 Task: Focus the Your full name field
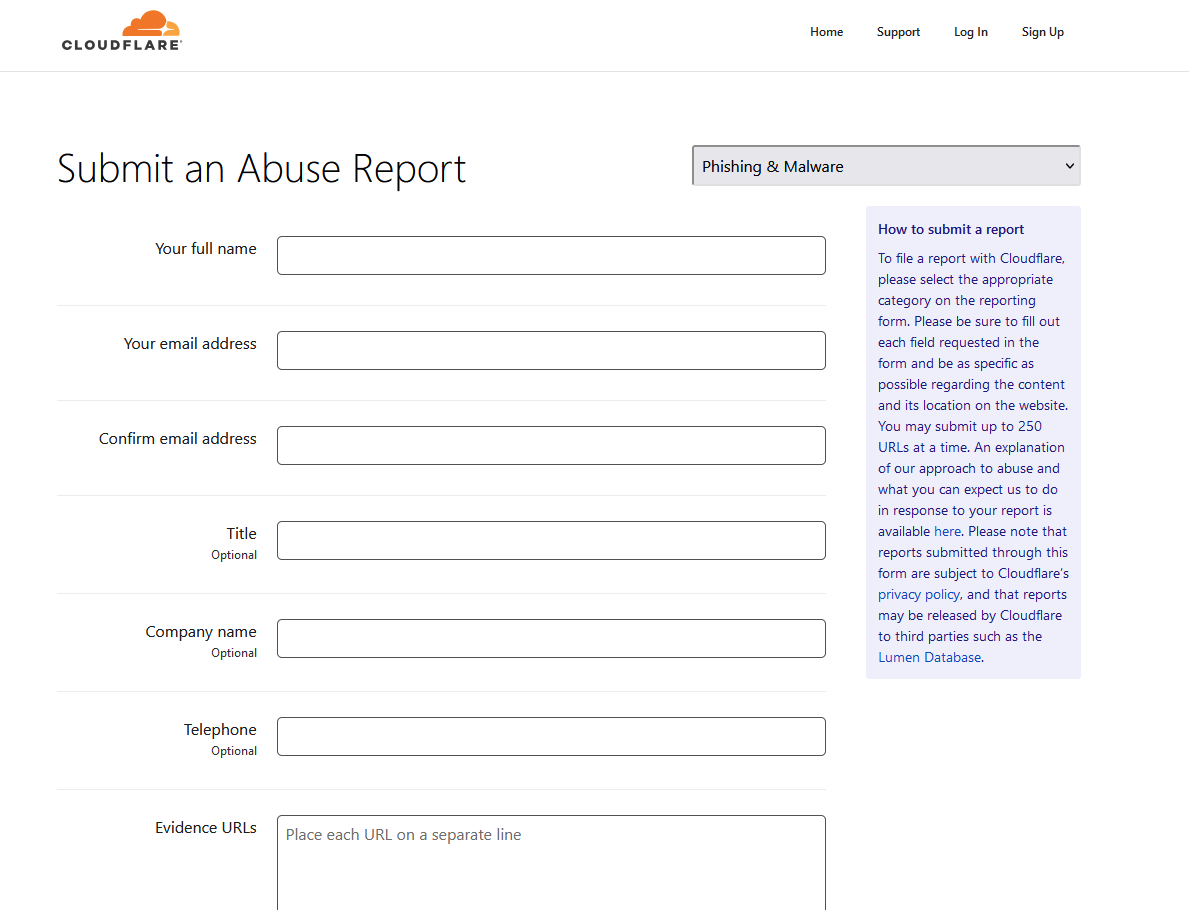pyautogui.click(x=551, y=256)
